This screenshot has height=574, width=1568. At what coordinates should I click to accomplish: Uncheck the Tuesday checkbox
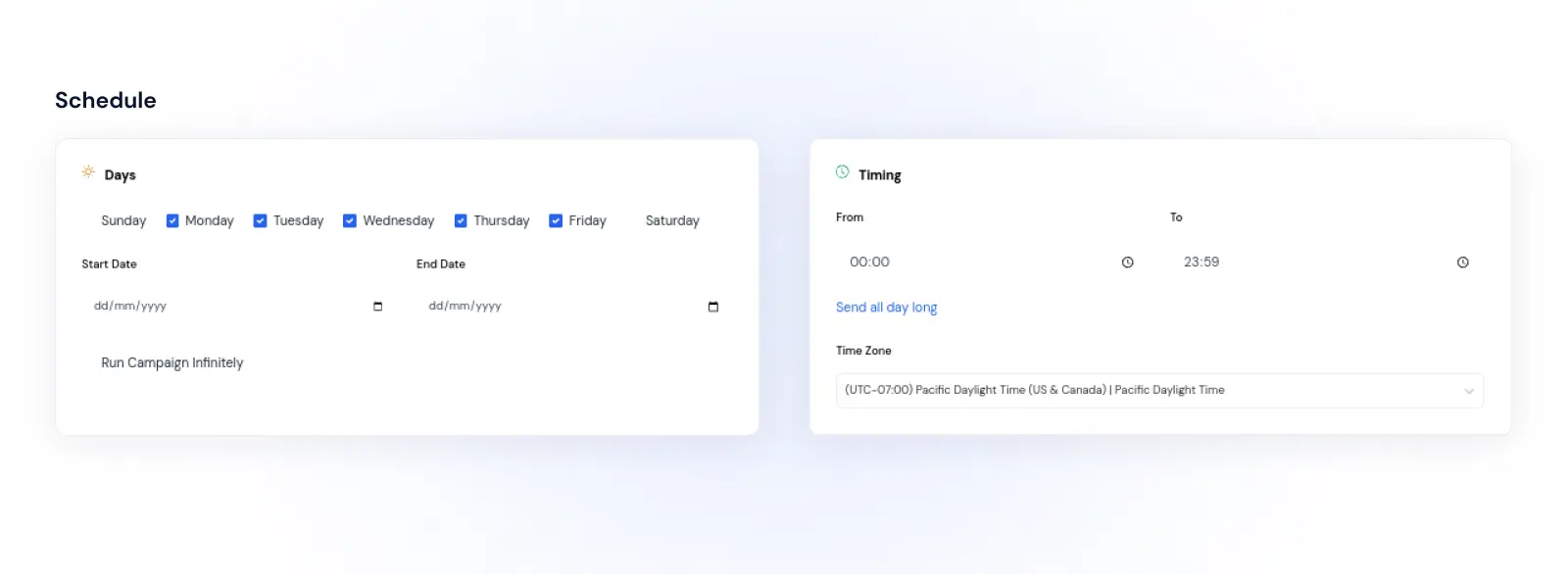[x=260, y=220]
